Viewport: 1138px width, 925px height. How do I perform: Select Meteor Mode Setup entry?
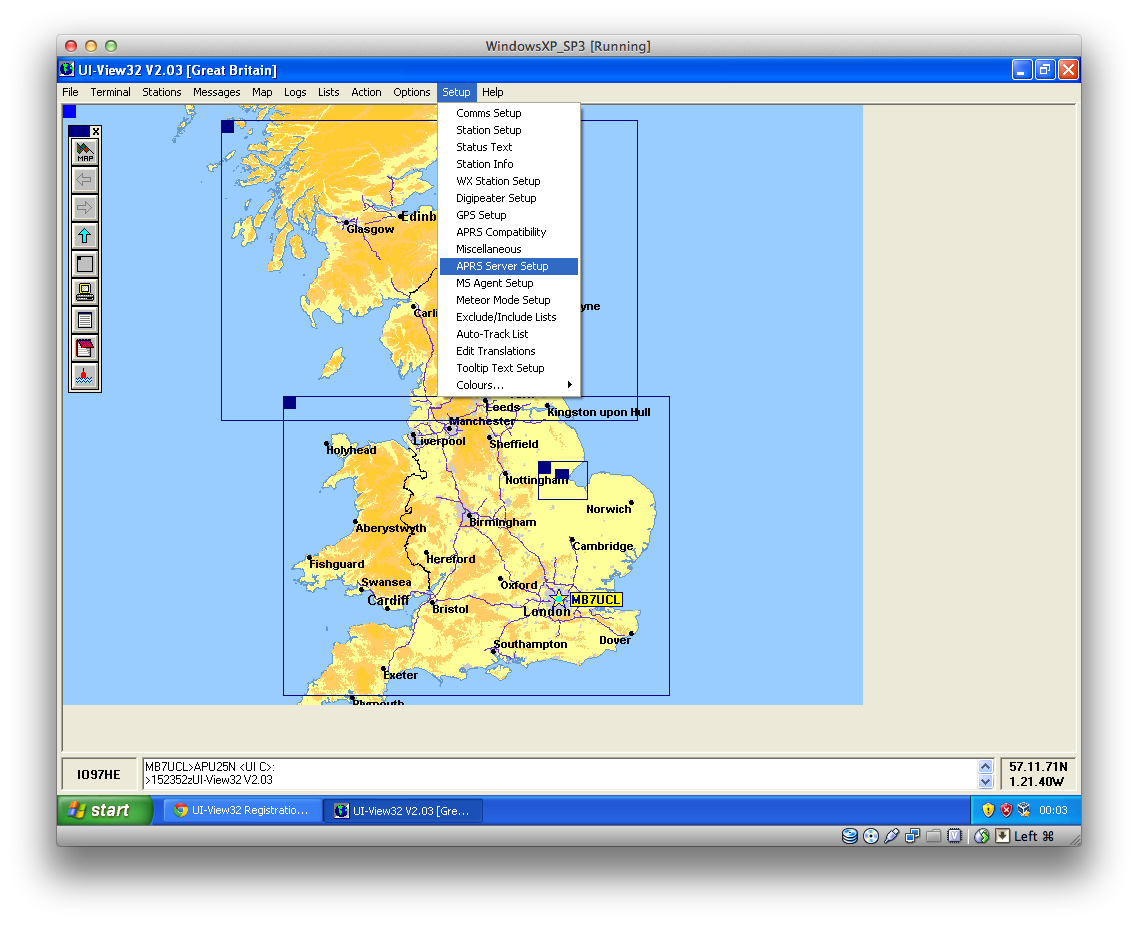pos(509,300)
